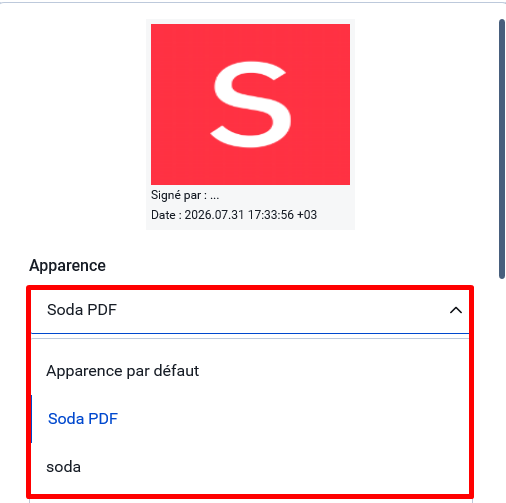Click the Date line showing 2026.07.31

pos(234,215)
